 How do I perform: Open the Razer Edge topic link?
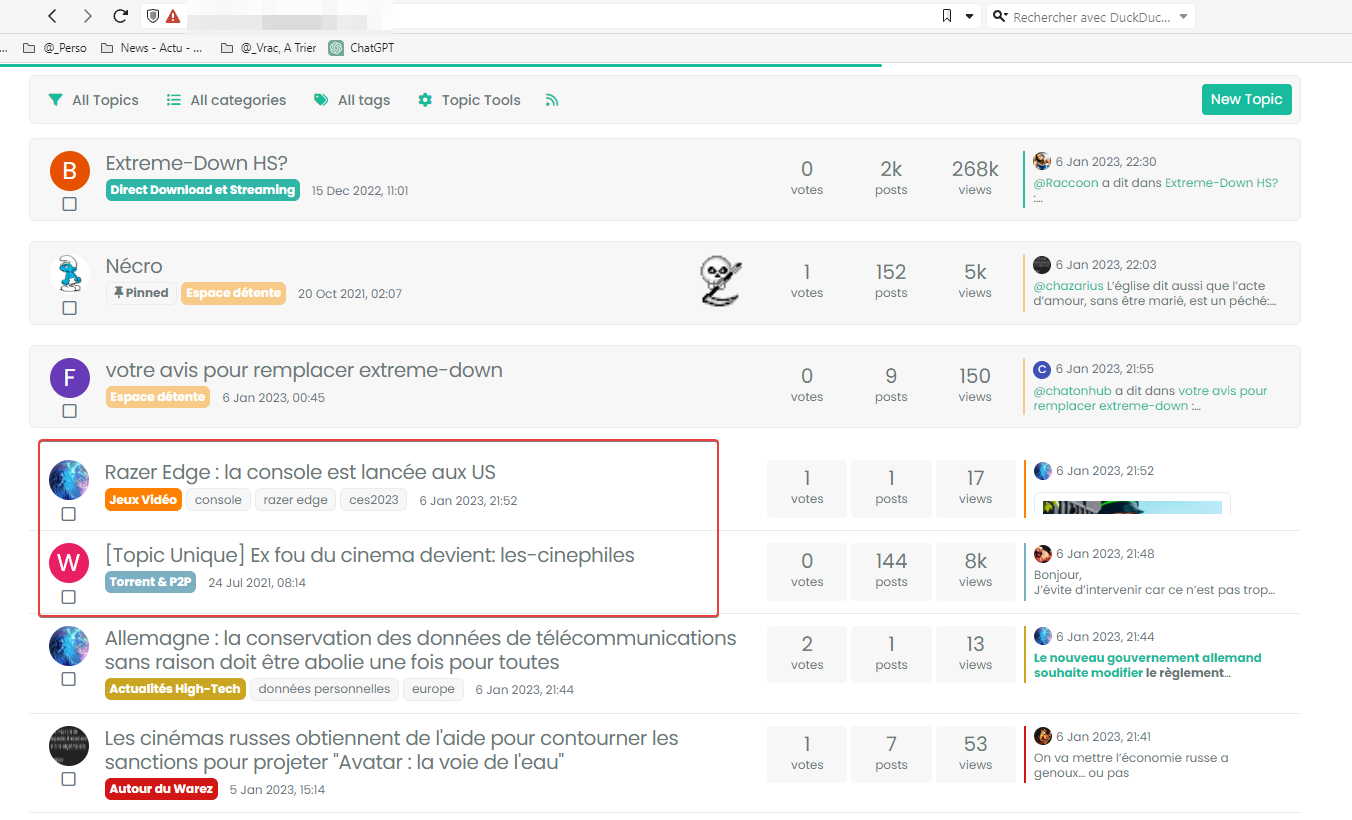click(300, 472)
